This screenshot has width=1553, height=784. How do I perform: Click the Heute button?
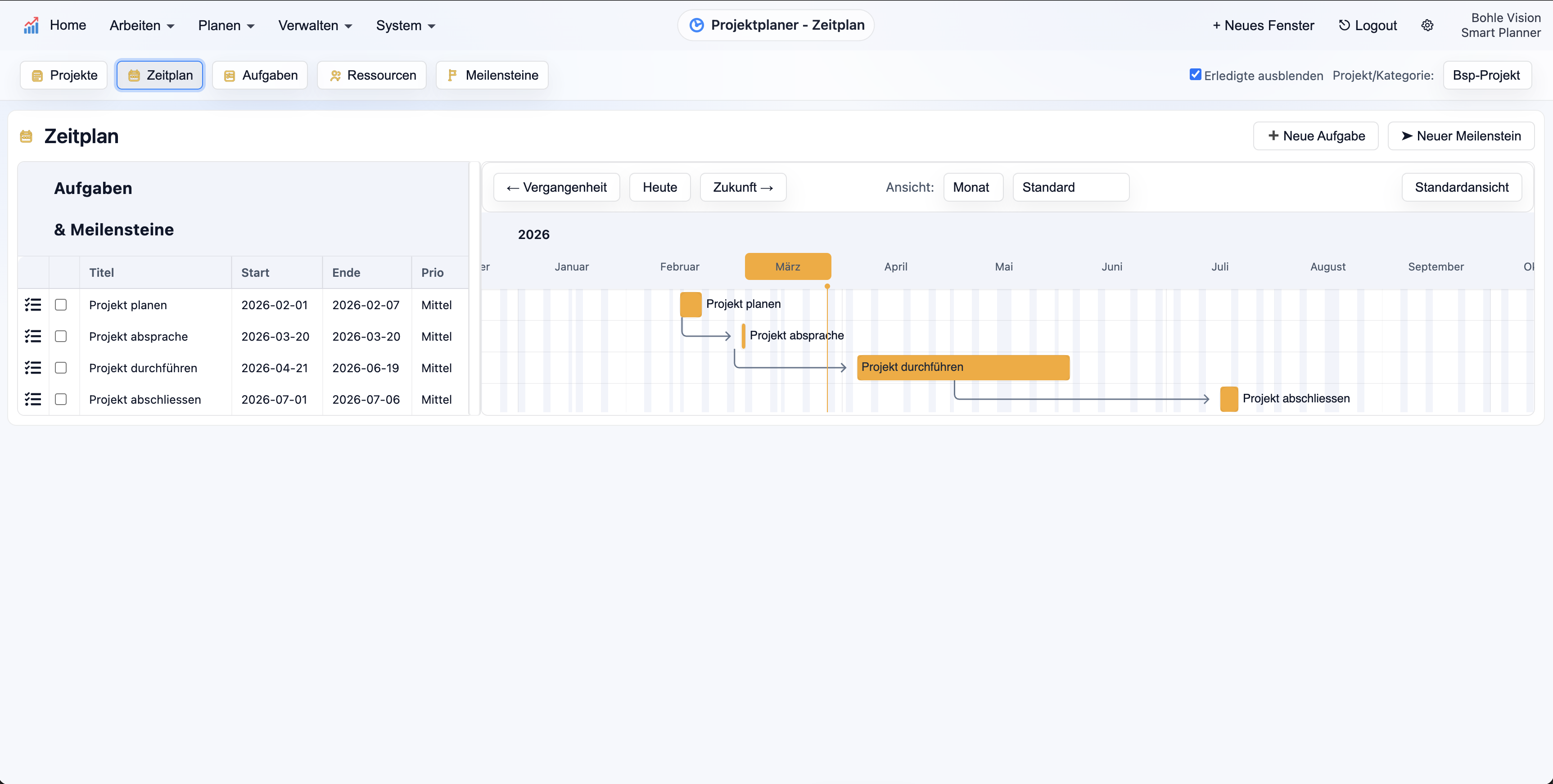point(659,187)
